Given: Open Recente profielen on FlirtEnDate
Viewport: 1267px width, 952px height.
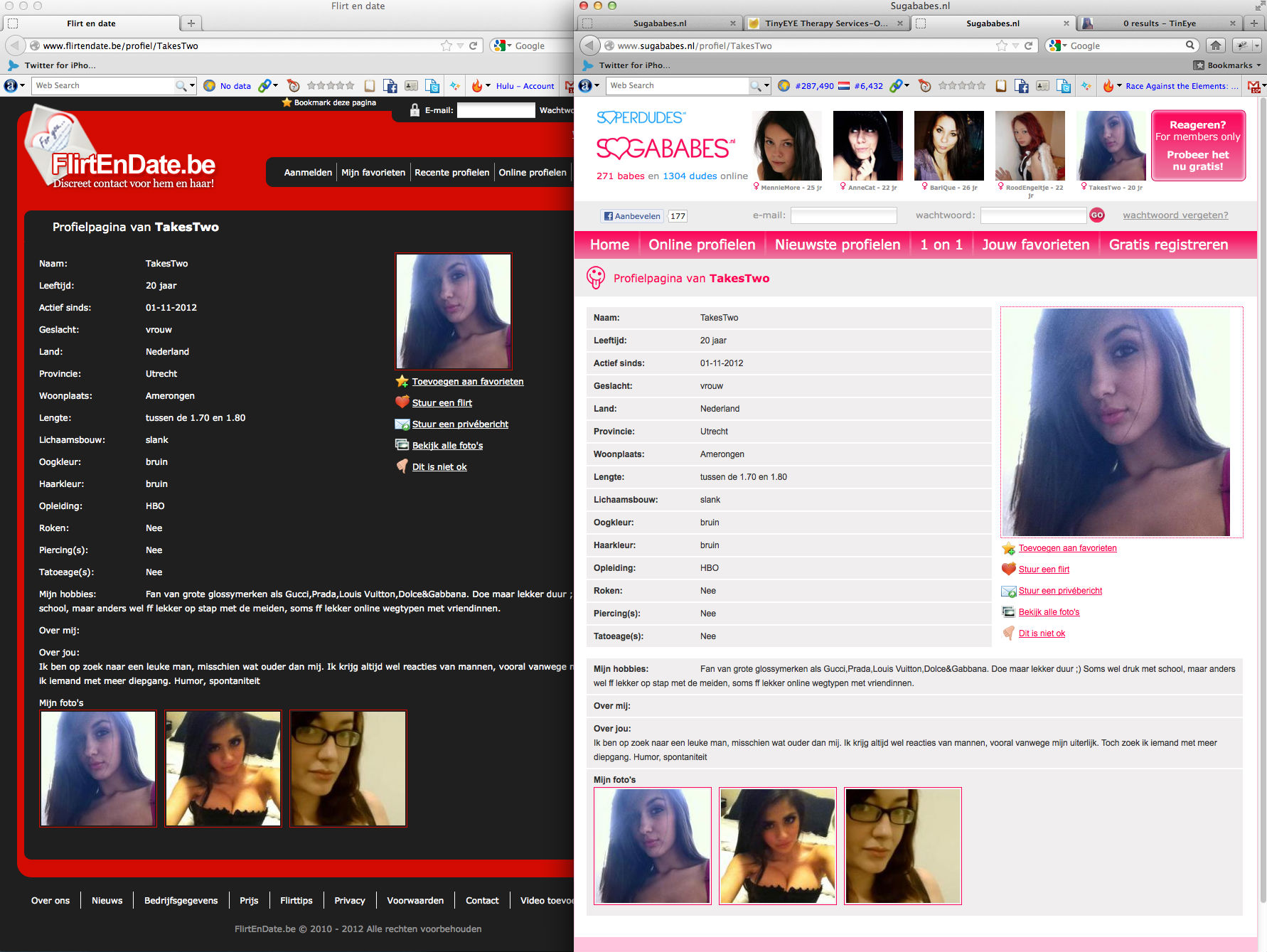Looking at the screenshot, I should tap(451, 173).
